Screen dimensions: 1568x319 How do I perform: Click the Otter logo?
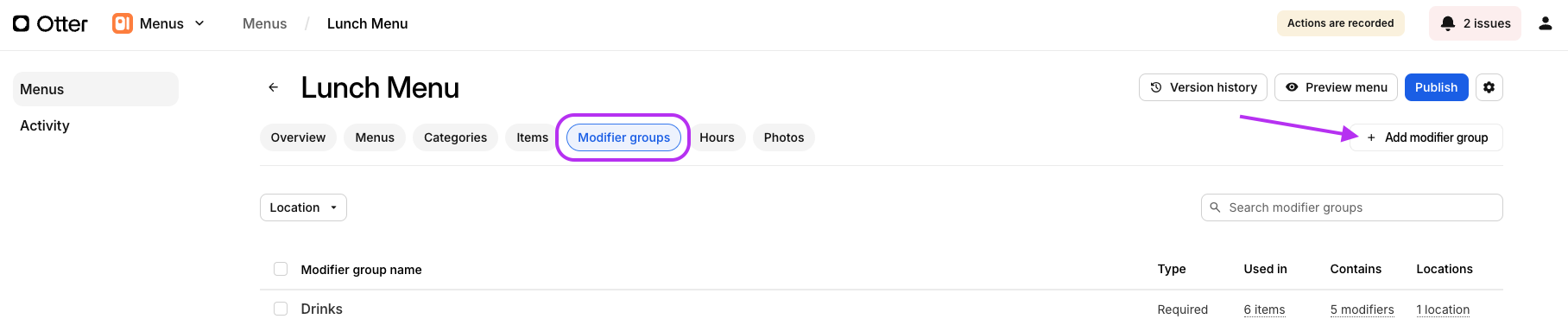click(x=50, y=23)
